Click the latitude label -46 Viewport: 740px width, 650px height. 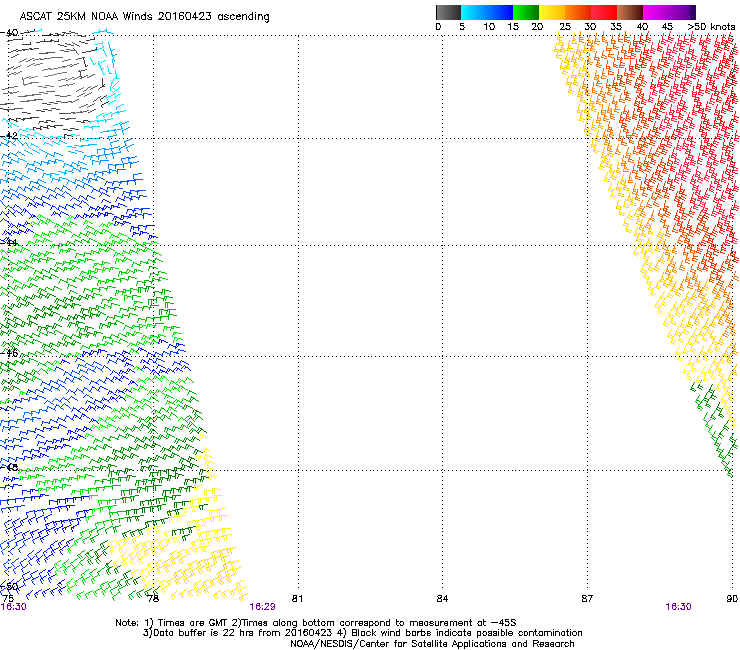click(9, 353)
